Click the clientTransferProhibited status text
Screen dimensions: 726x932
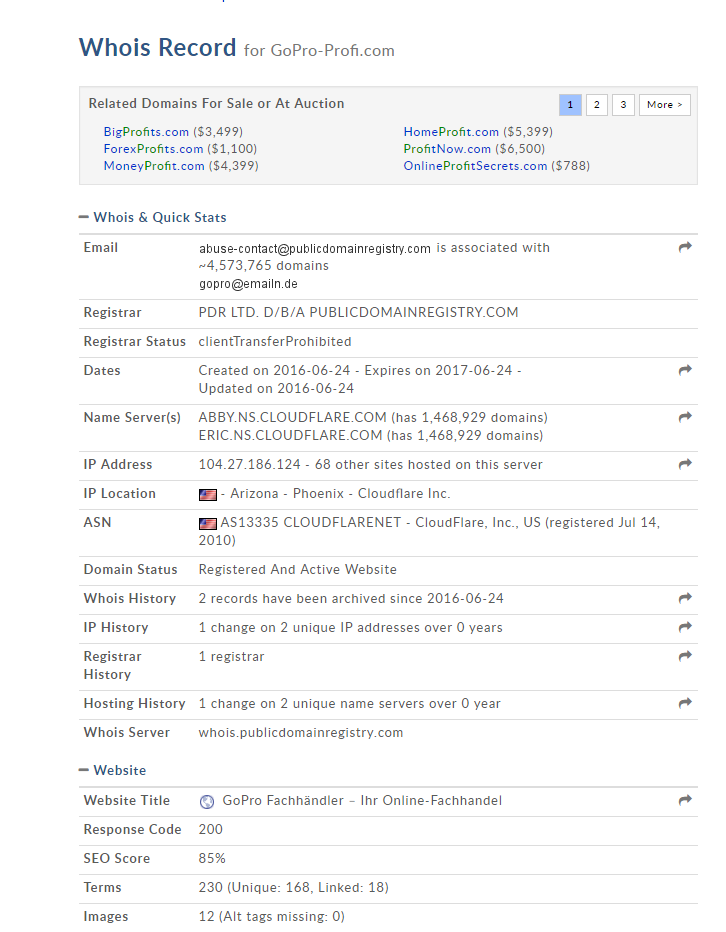click(275, 342)
